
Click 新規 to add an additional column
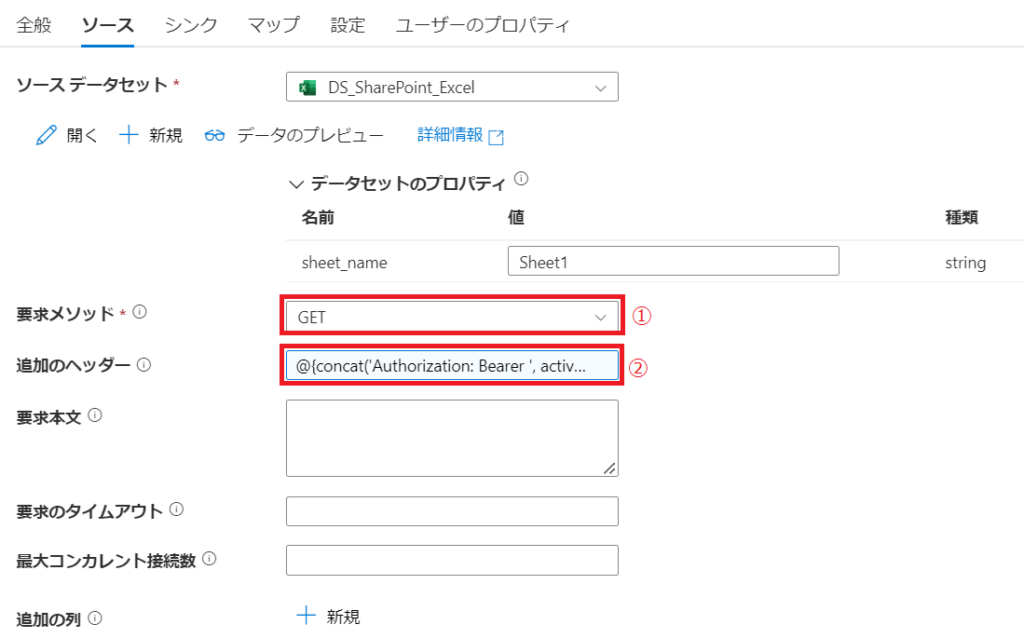click(x=330, y=616)
